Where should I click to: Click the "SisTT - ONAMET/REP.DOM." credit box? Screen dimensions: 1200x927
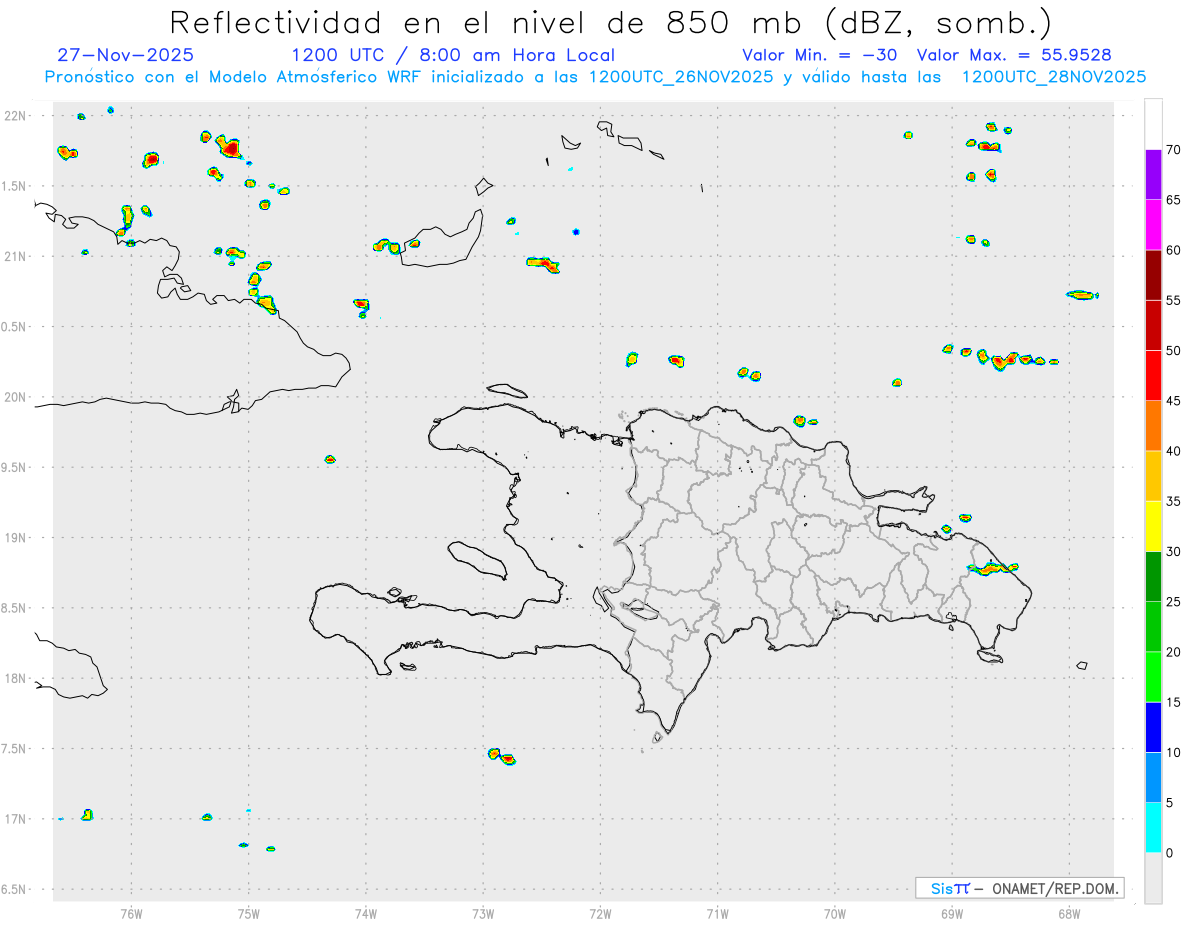[1019, 888]
